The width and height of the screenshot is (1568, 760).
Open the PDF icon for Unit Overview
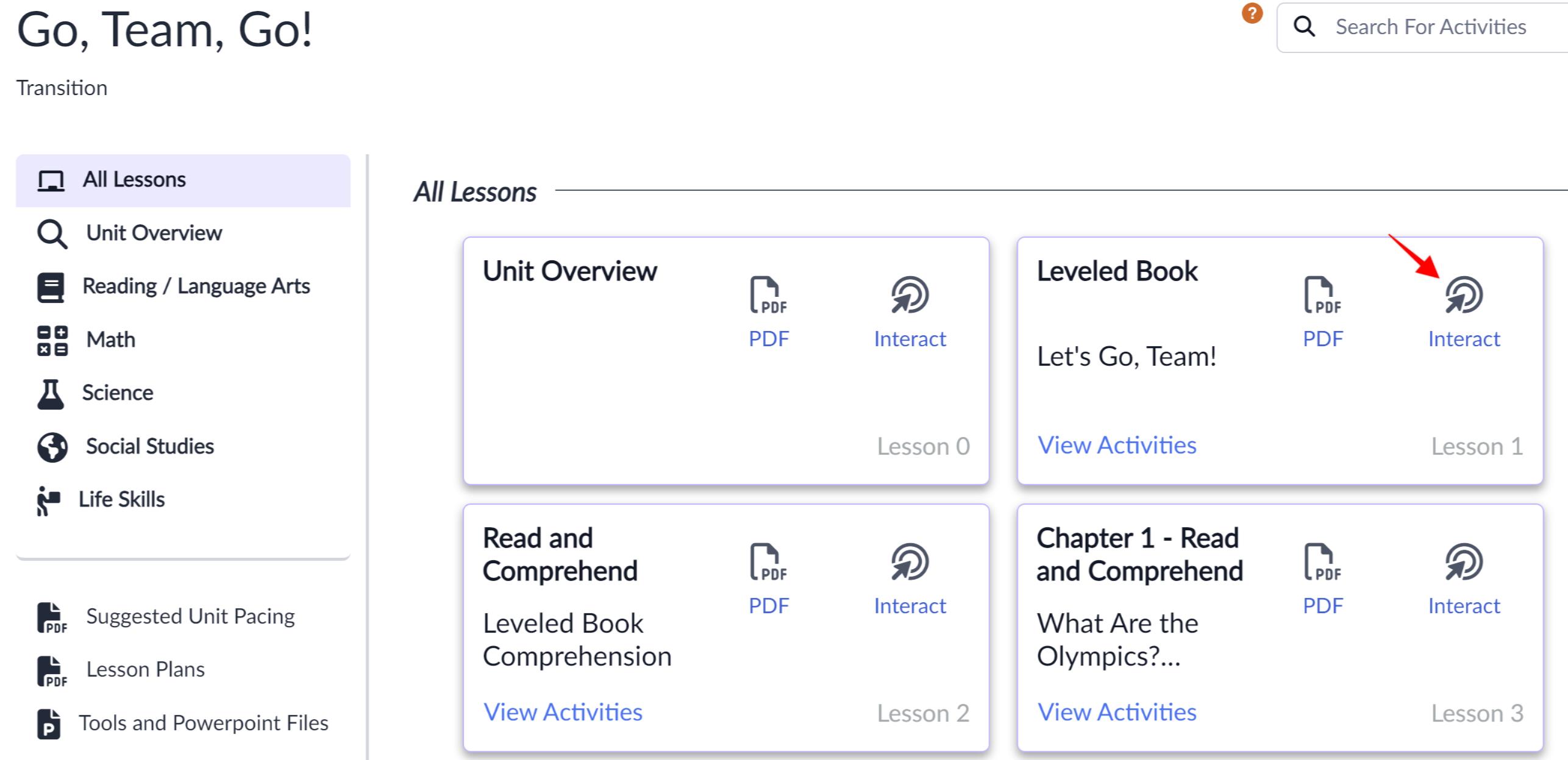768,295
